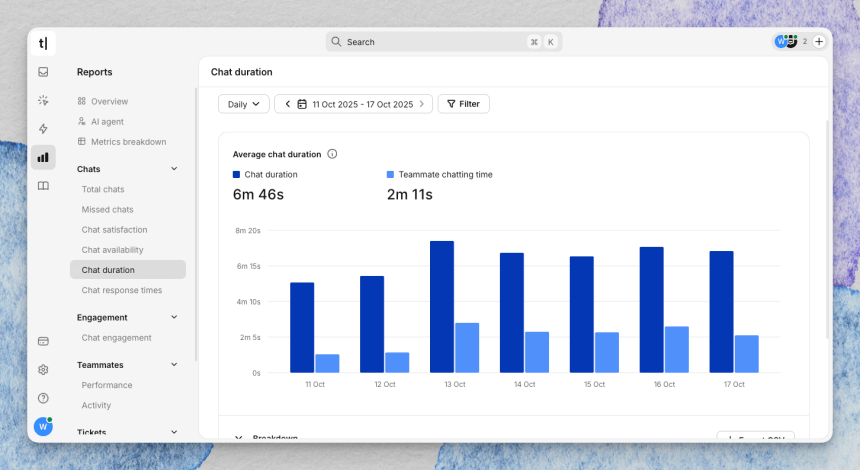
Task: Open the Overview report
Action: point(109,101)
